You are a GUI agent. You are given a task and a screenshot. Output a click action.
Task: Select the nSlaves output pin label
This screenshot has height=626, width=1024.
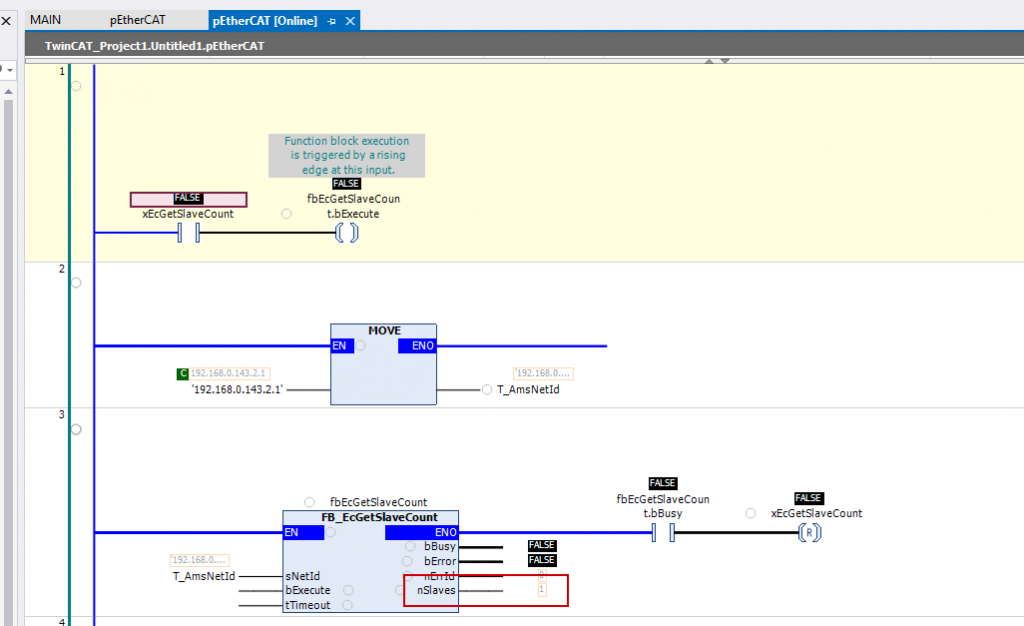tap(436, 590)
